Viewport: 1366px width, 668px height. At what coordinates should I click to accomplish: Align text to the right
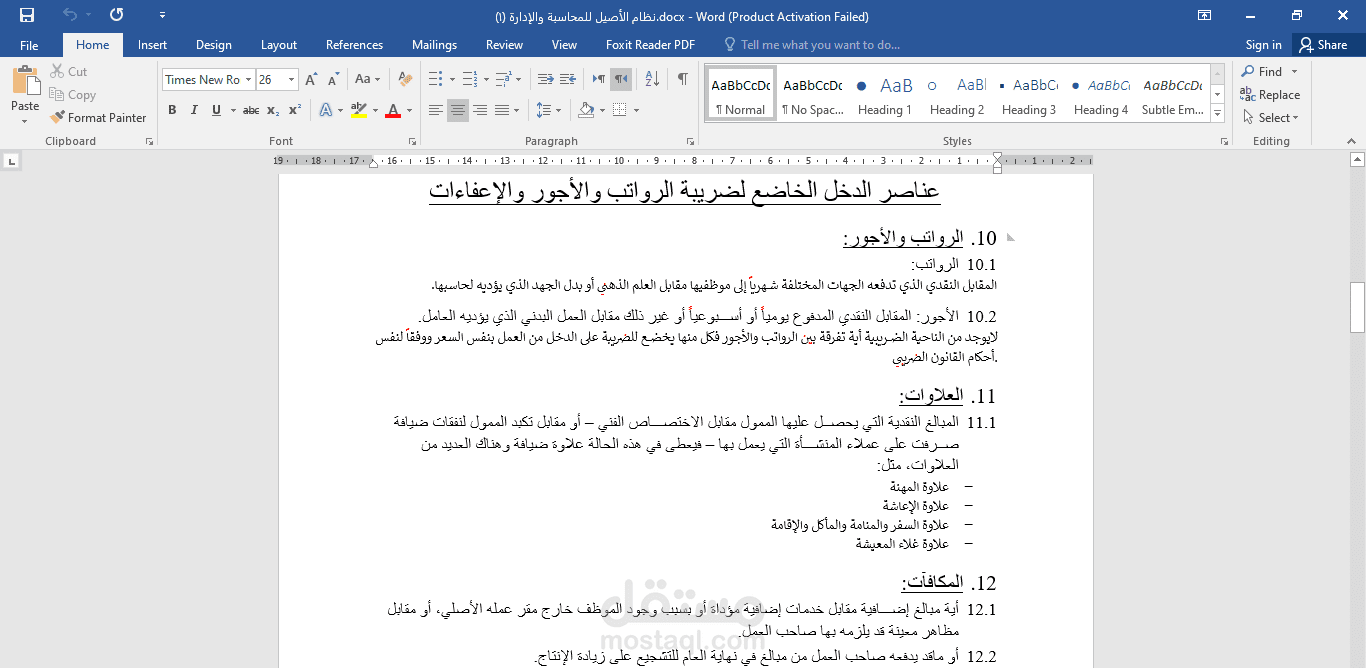tap(480, 110)
